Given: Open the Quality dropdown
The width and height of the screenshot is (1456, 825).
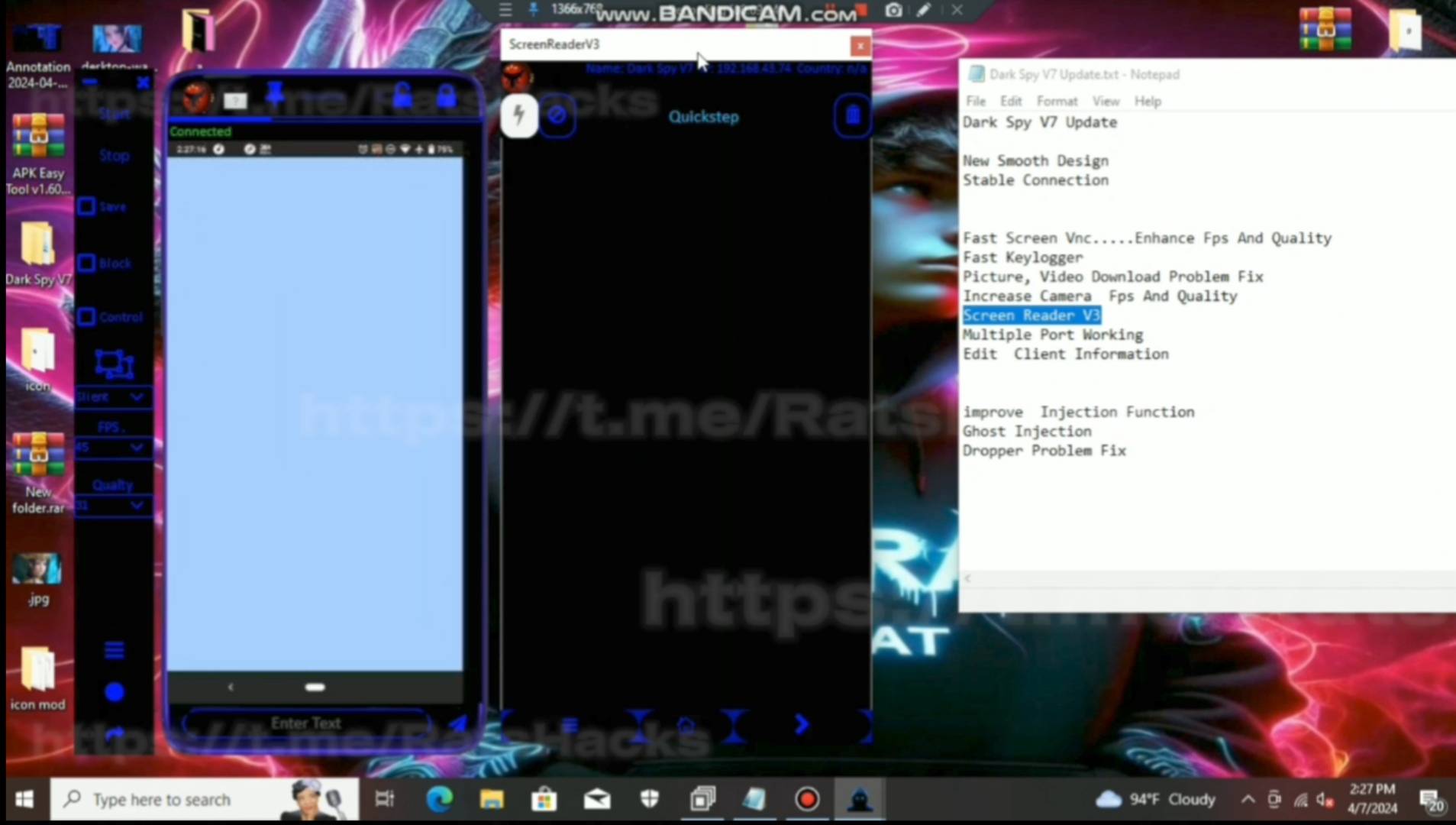Looking at the screenshot, I should [x=137, y=506].
